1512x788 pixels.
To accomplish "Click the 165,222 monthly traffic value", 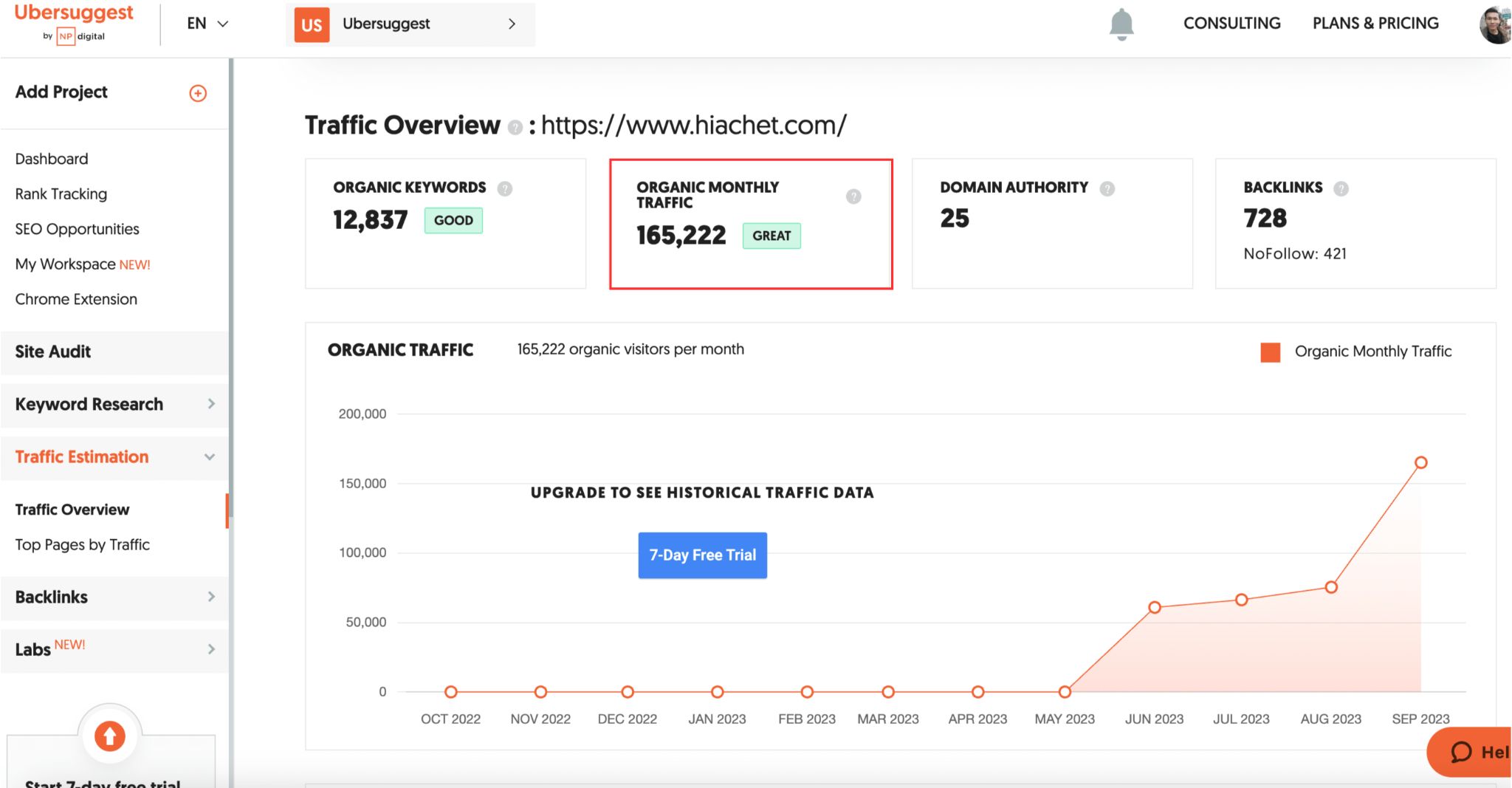I will 681,236.
